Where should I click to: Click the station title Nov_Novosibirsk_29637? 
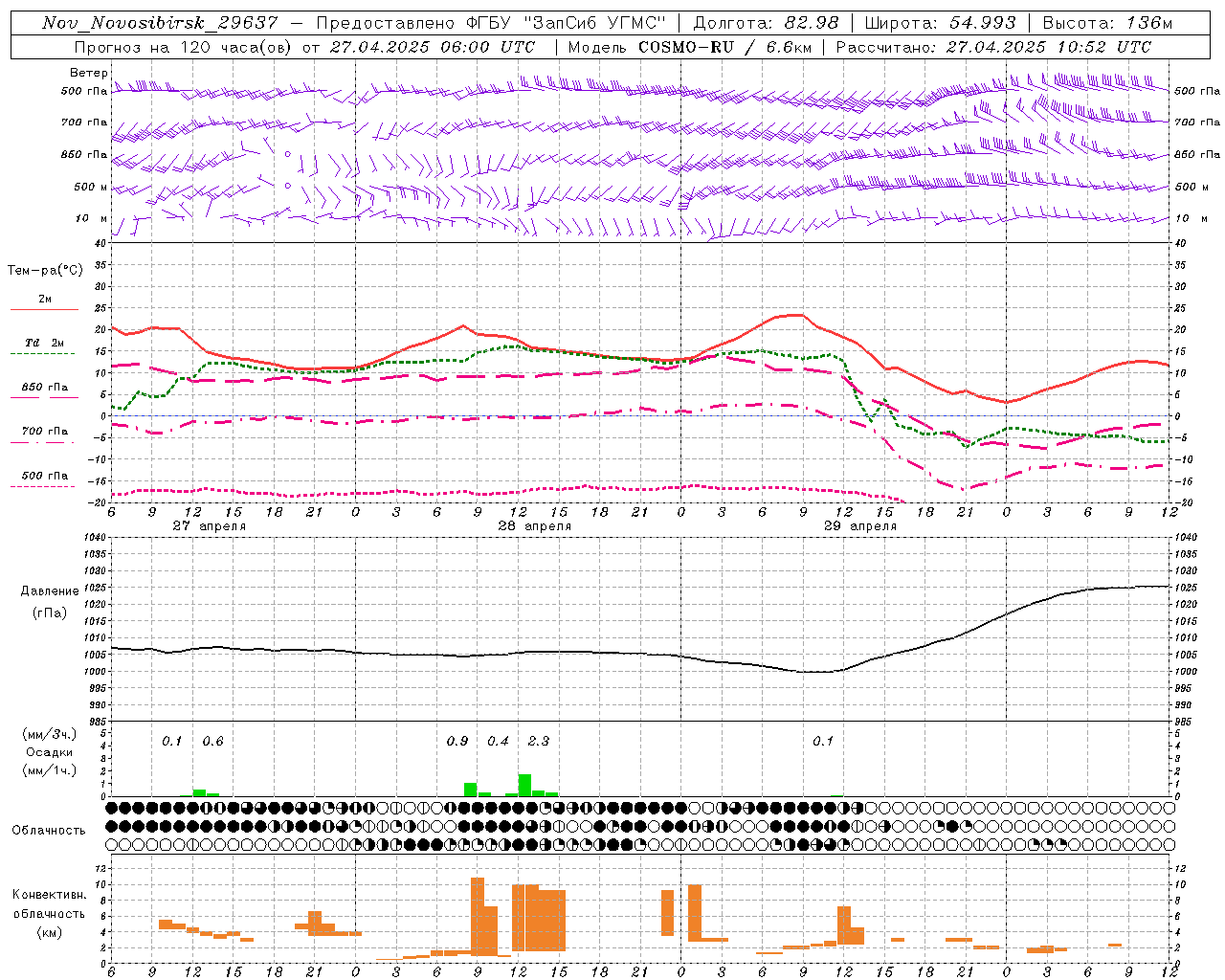point(160,23)
